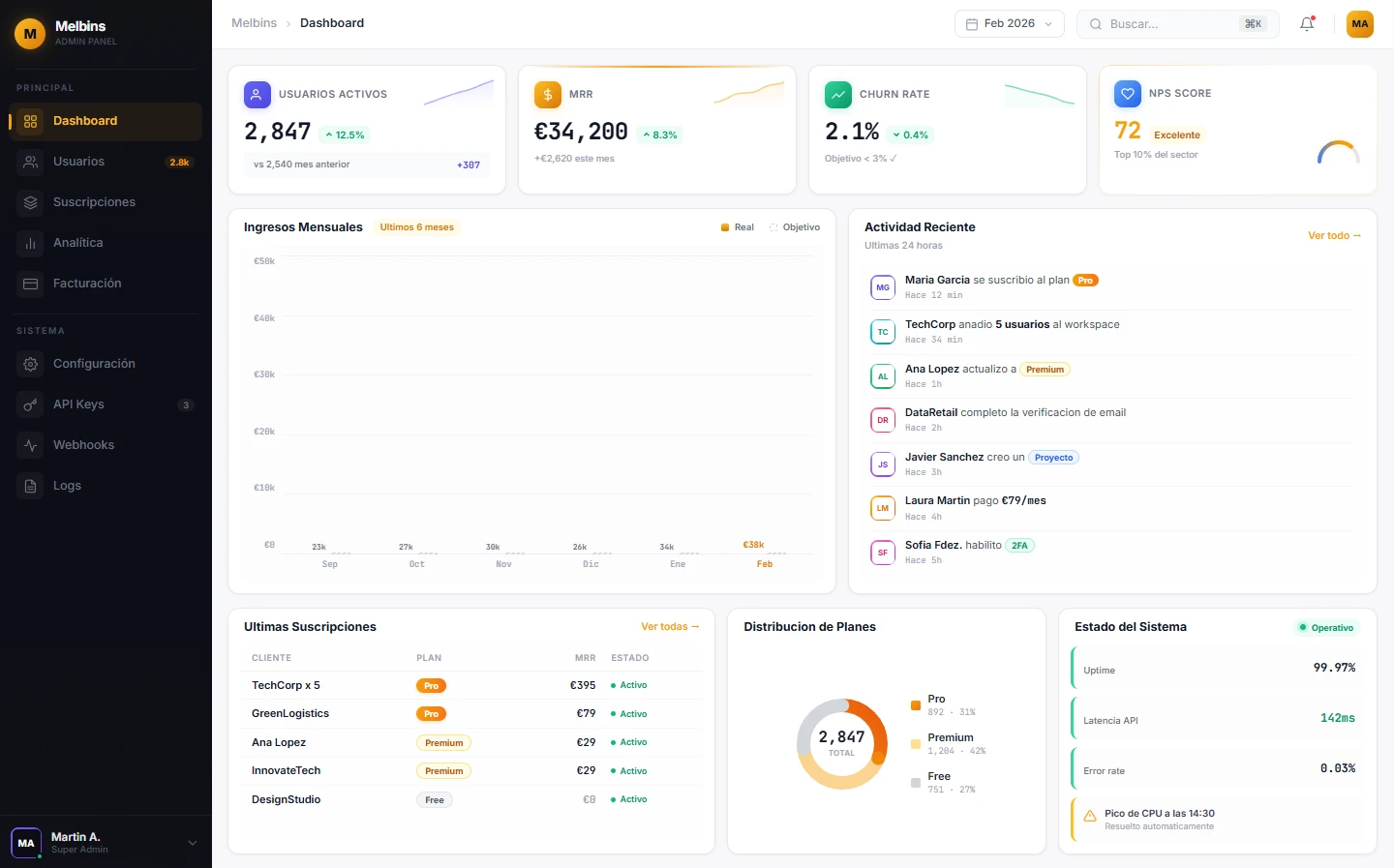Click Ver todas in Ultimas Suscripciones
This screenshot has height=868, width=1394.
point(670,626)
